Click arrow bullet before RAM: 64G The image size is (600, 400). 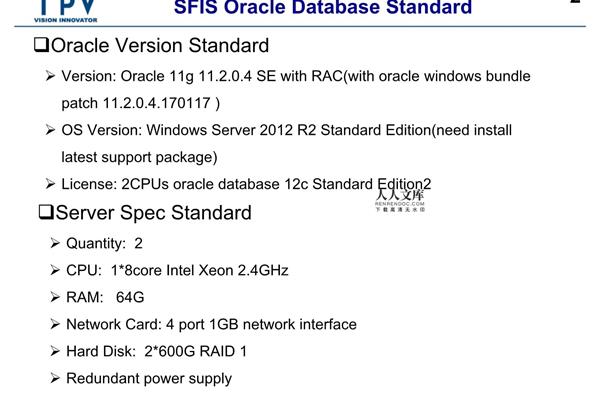[x=55, y=297]
